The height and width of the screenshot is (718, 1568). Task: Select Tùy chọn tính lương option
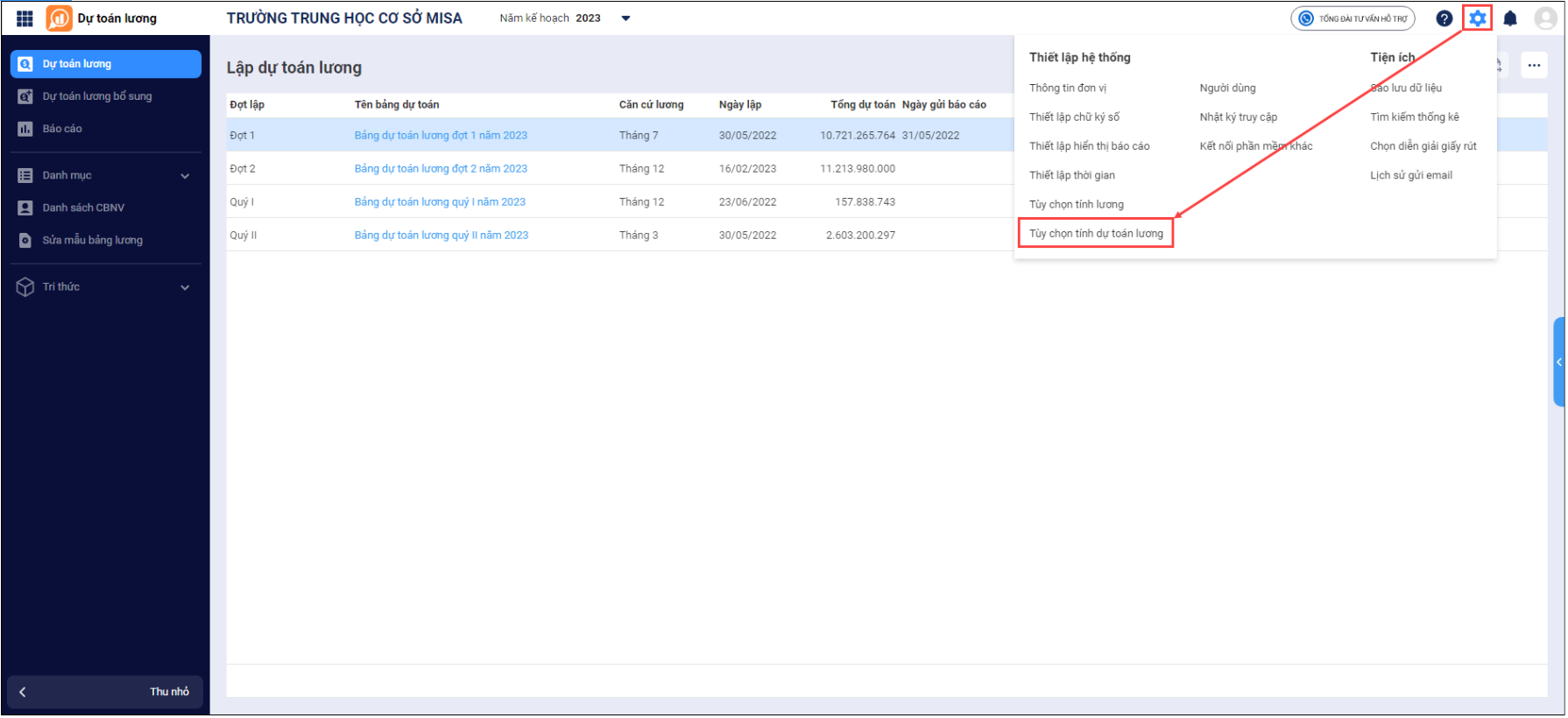point(1076,205)
